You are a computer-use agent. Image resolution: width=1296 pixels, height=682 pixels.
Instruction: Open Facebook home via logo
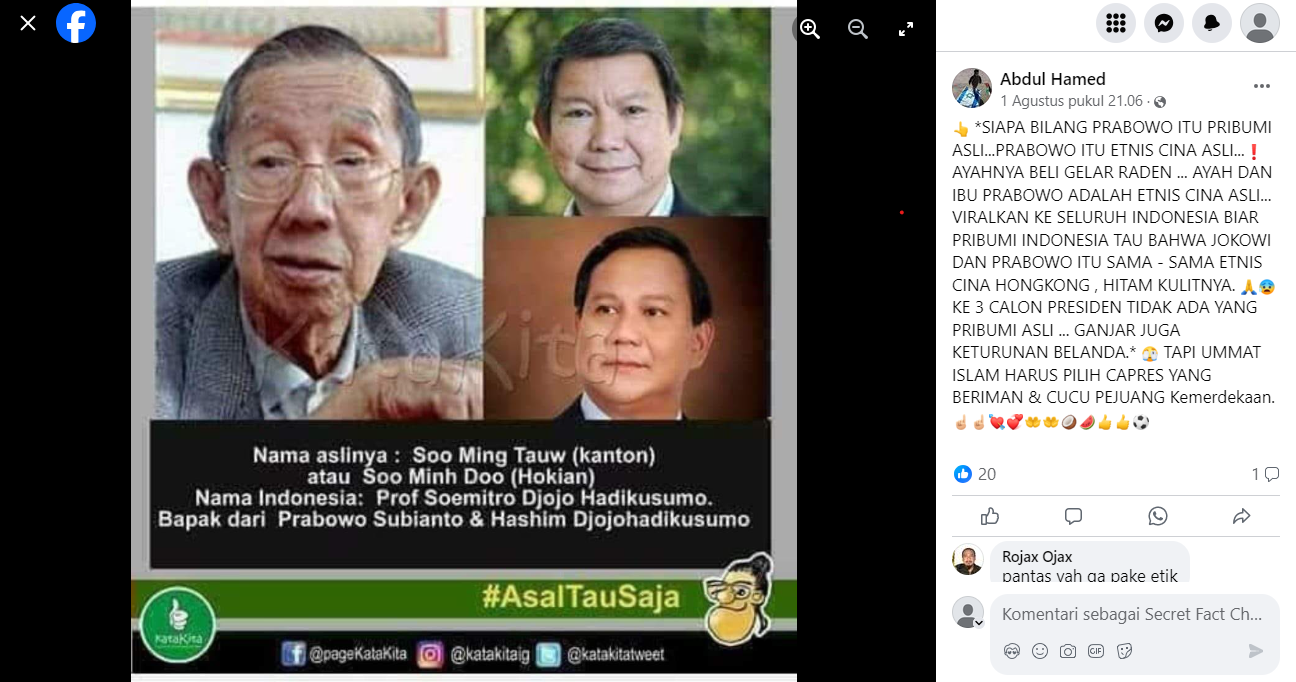tap(76, 23)
